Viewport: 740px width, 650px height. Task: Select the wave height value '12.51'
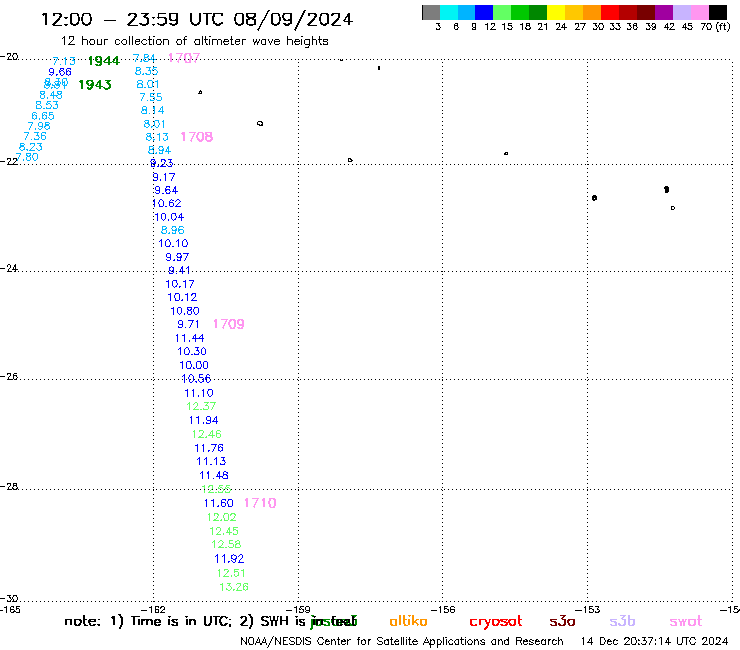coord(231,573)
